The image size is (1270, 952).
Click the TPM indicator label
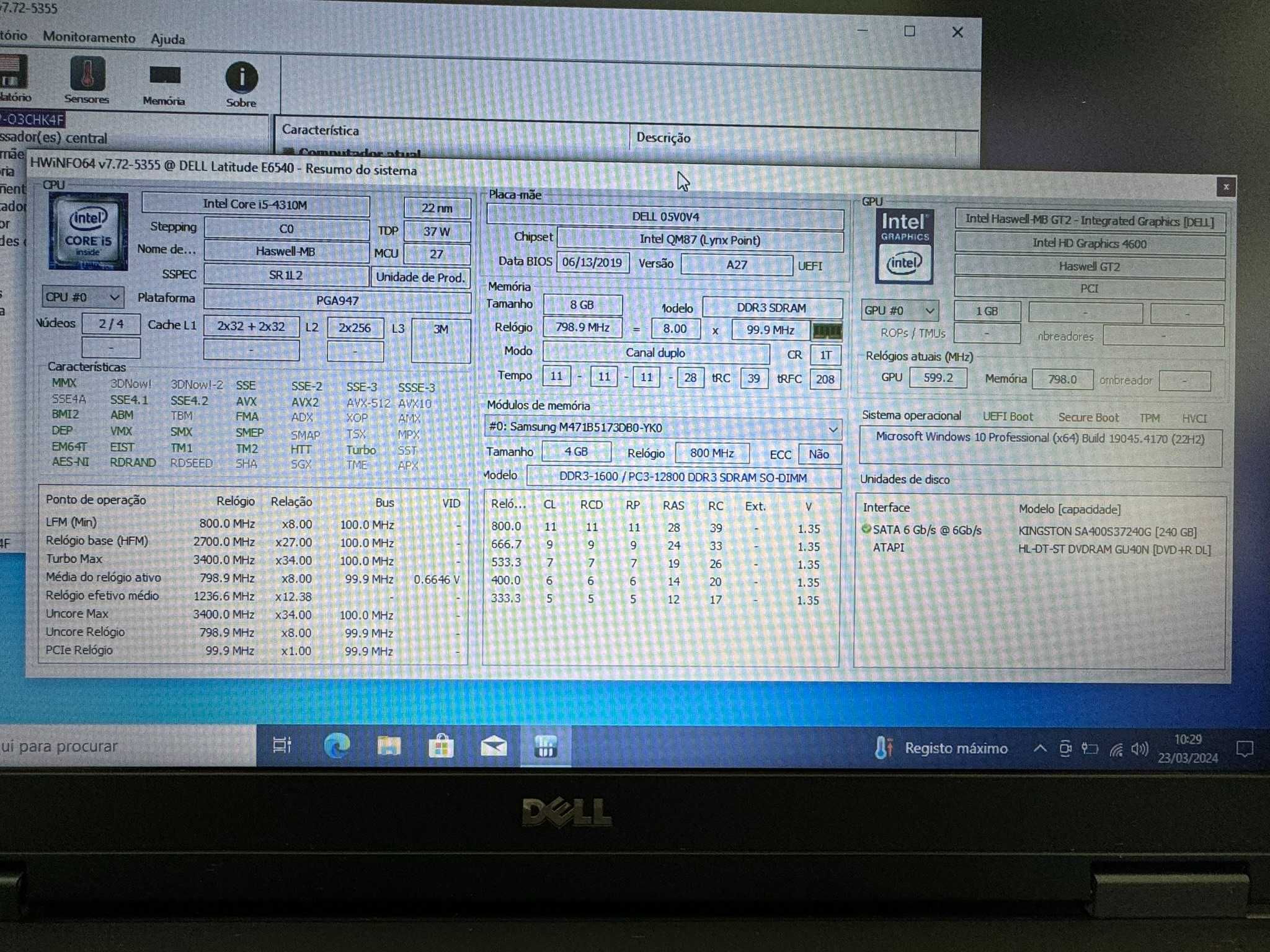coord(1149,418)
